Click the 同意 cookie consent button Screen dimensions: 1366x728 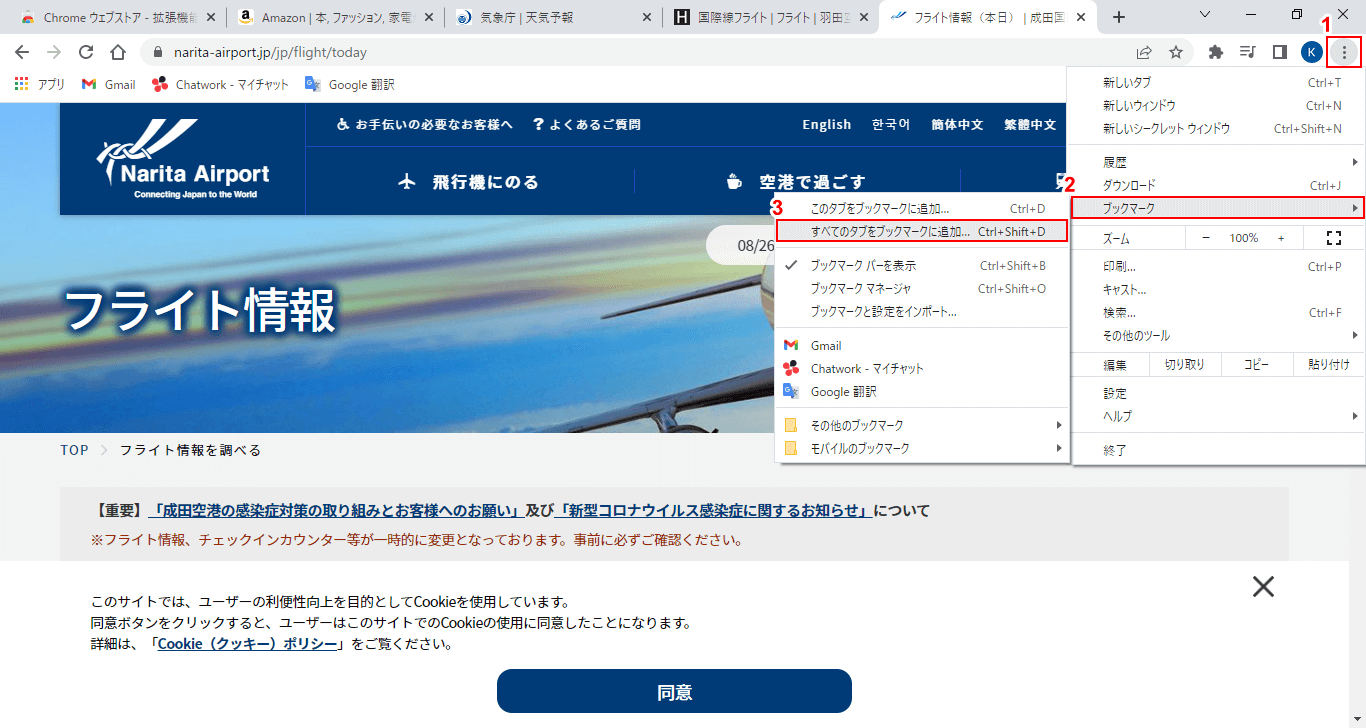pyautogui.click(x=674, y=691)
